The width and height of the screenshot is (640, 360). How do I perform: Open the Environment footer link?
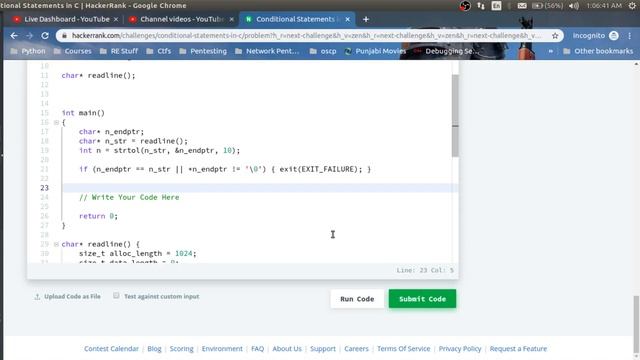pos(222,349)
